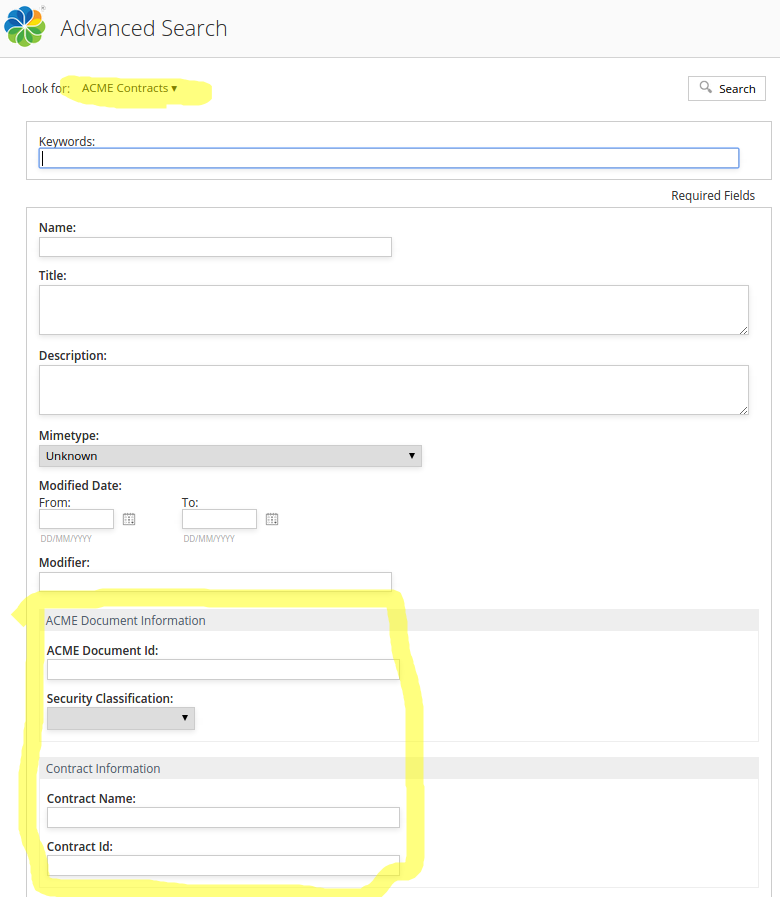Screen dimensions: 780x897
Task: Open the Mimetype combo showing Unknown
Action: point(230,456)
